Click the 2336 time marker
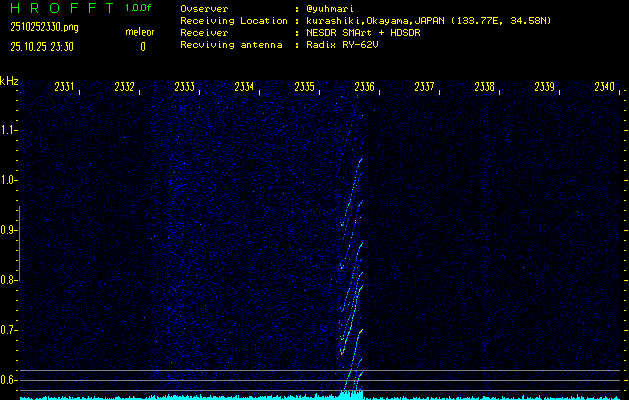This screenshot has height=400, width=629. point(364,87)
